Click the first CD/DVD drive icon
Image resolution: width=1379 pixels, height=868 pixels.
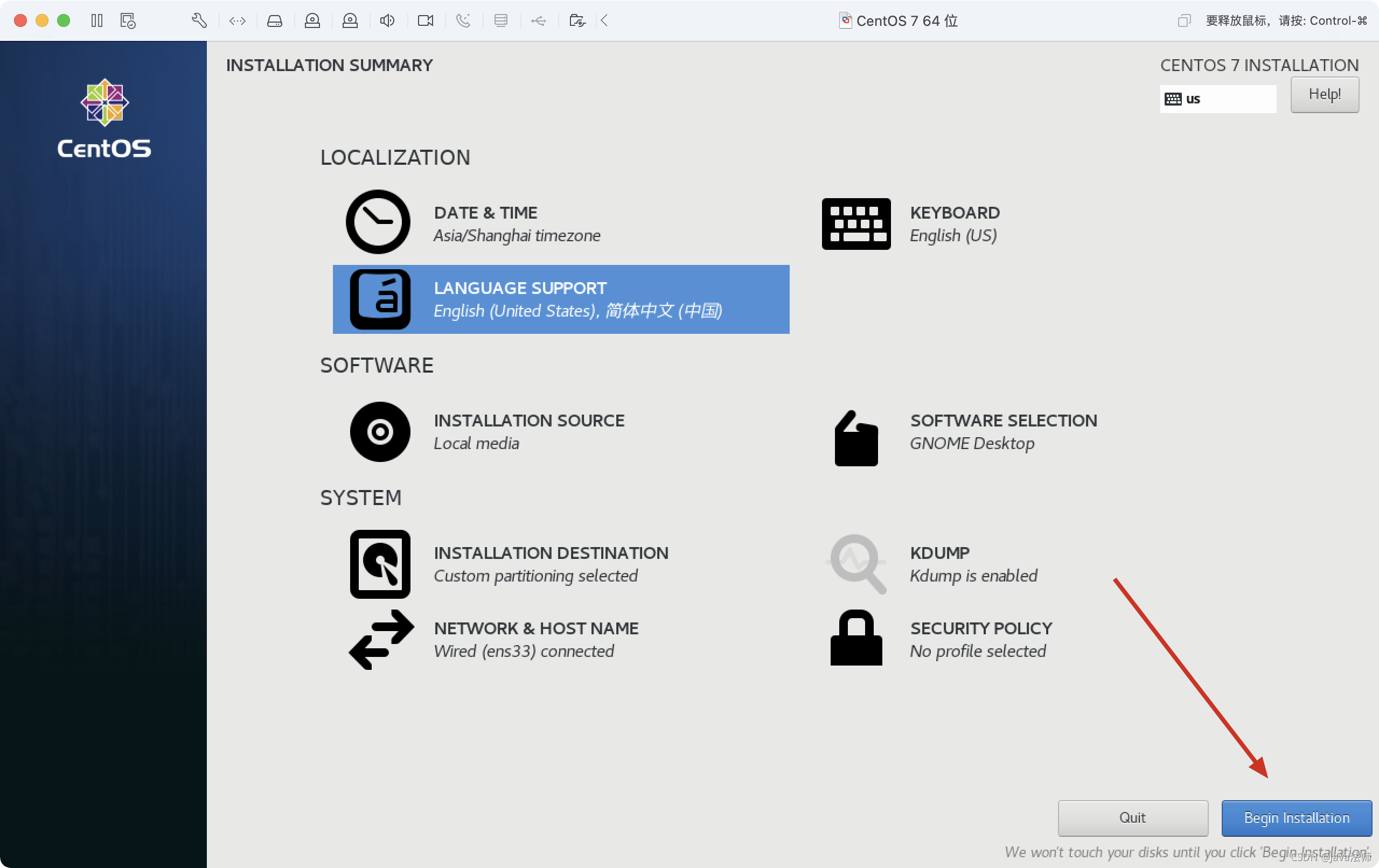tap(312, 20)
